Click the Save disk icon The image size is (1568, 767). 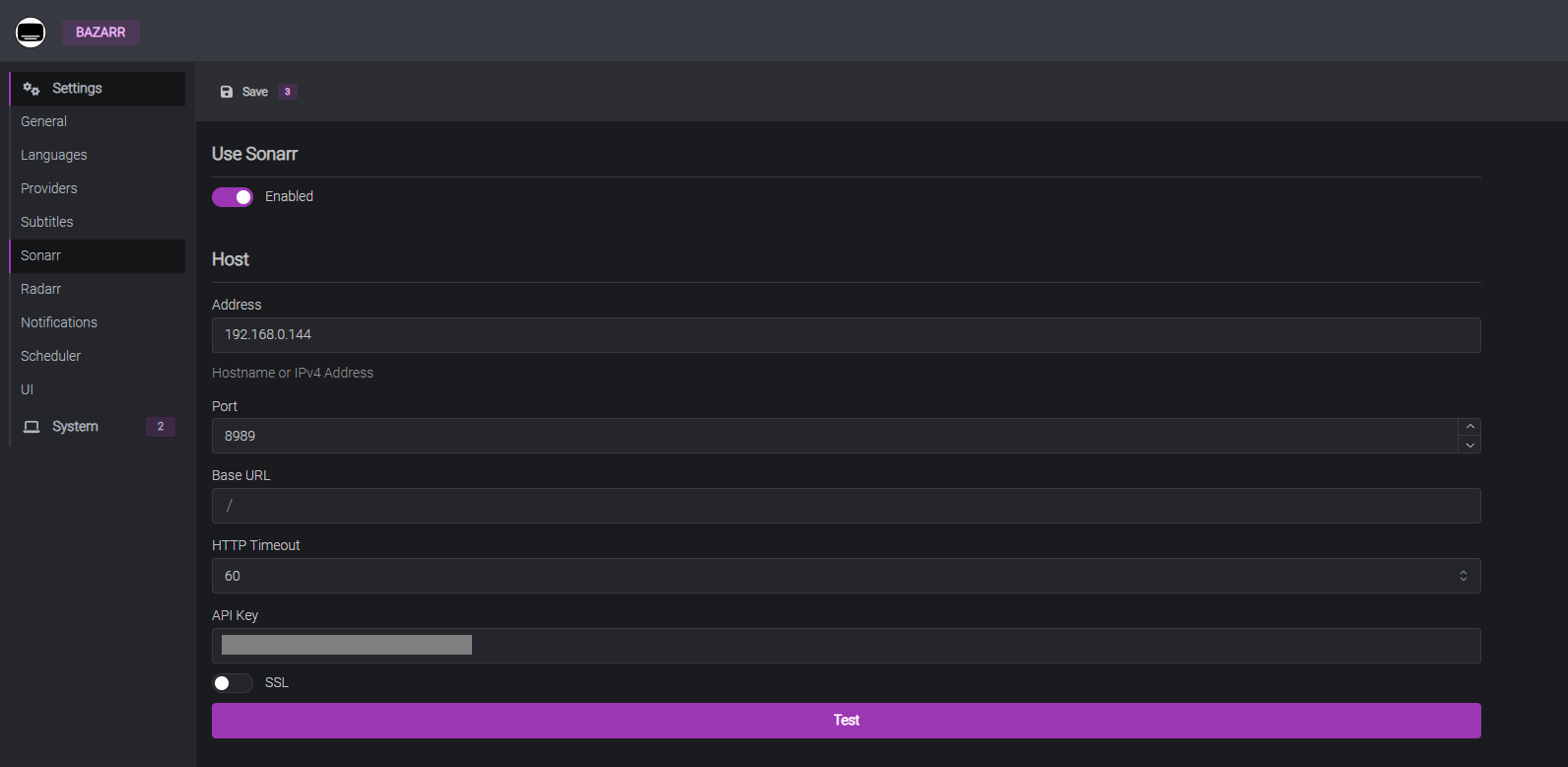tap(227, 91)
